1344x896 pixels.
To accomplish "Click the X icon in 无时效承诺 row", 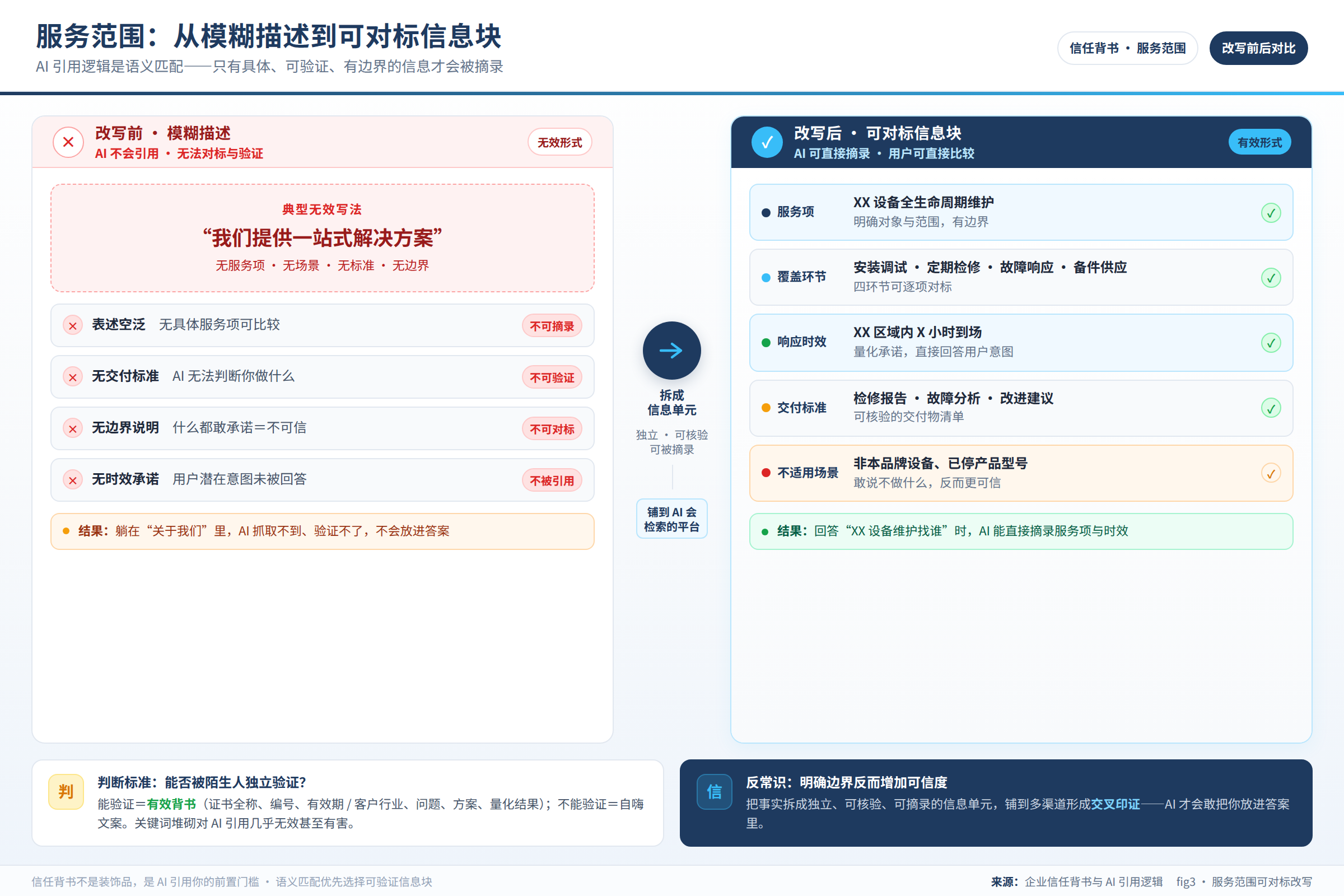I will pos(73,480).
